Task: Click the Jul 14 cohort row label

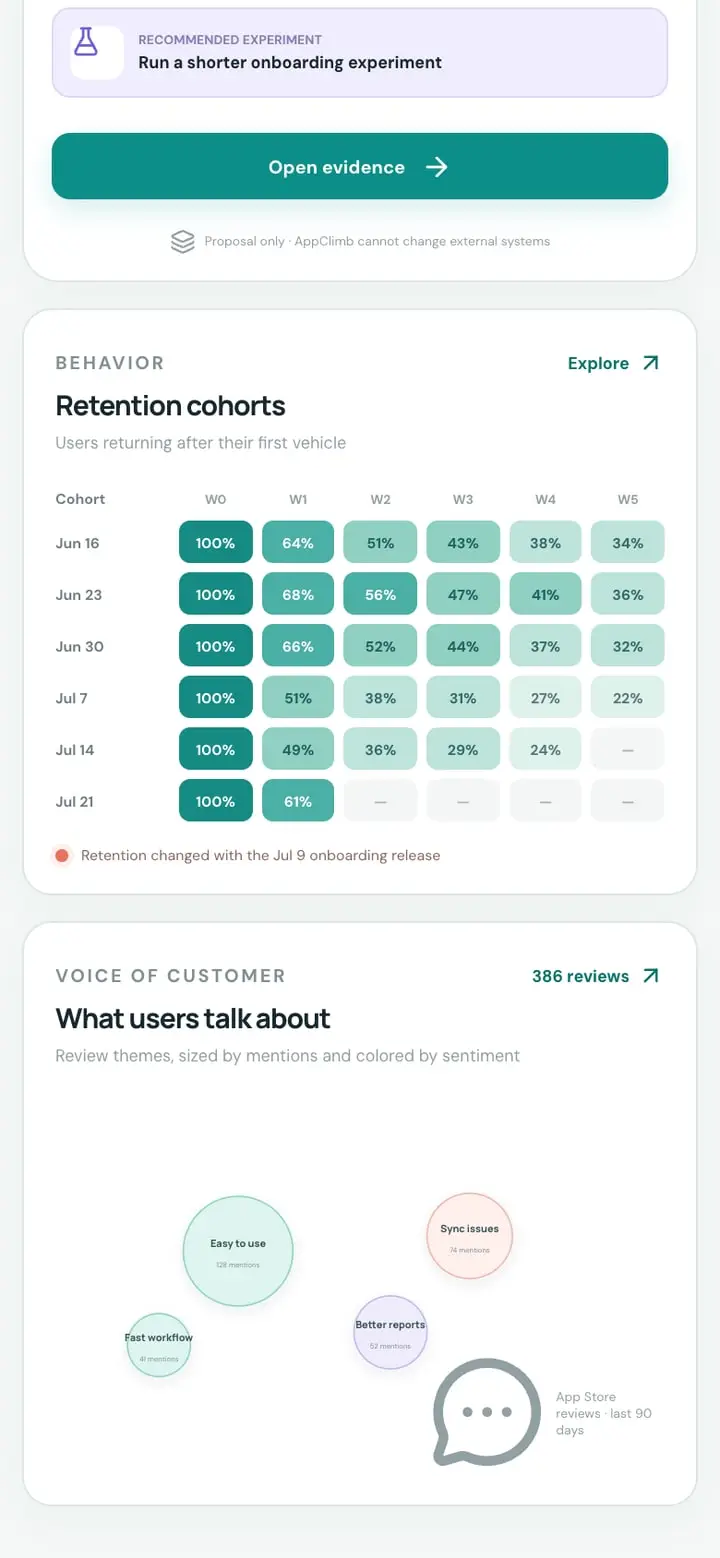Action: point(75,750)
